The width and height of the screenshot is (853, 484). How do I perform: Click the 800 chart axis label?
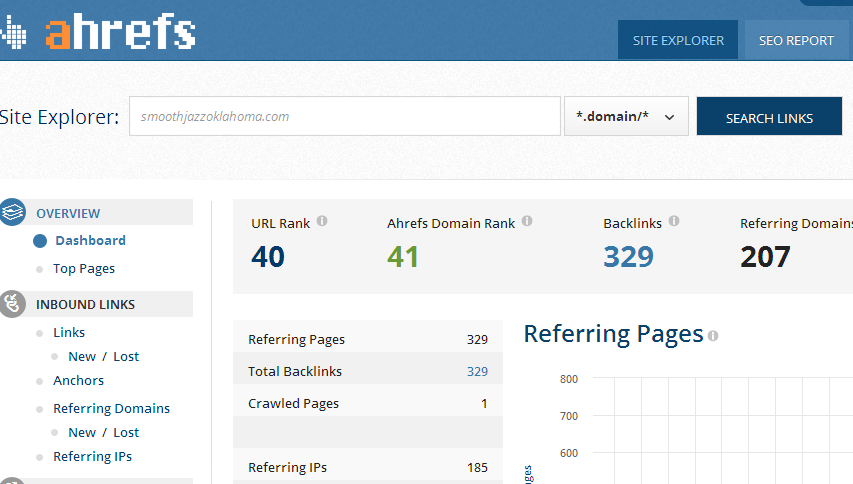pos(569,379)
